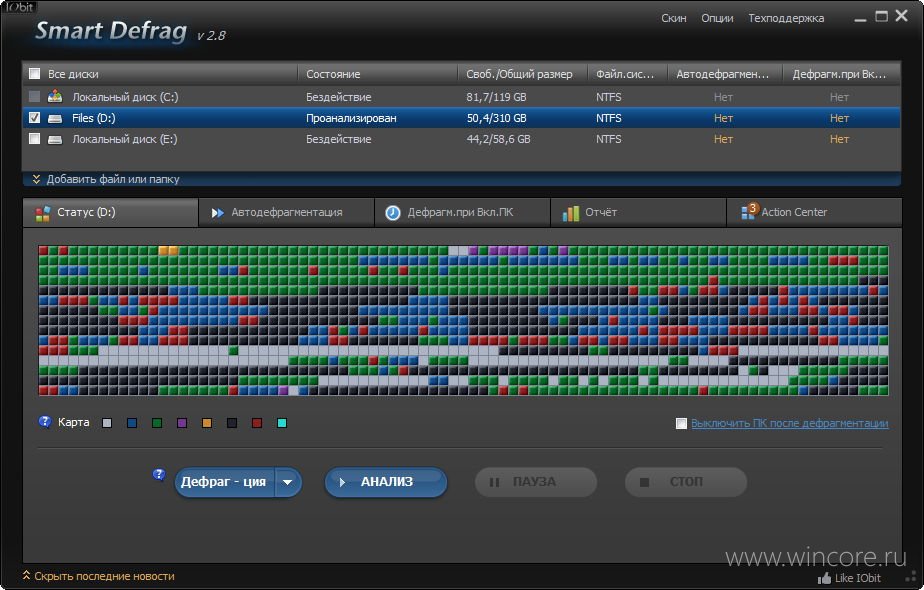
Task: Start defragmentation with Дефраг - ция button
Action: point(225,482)
